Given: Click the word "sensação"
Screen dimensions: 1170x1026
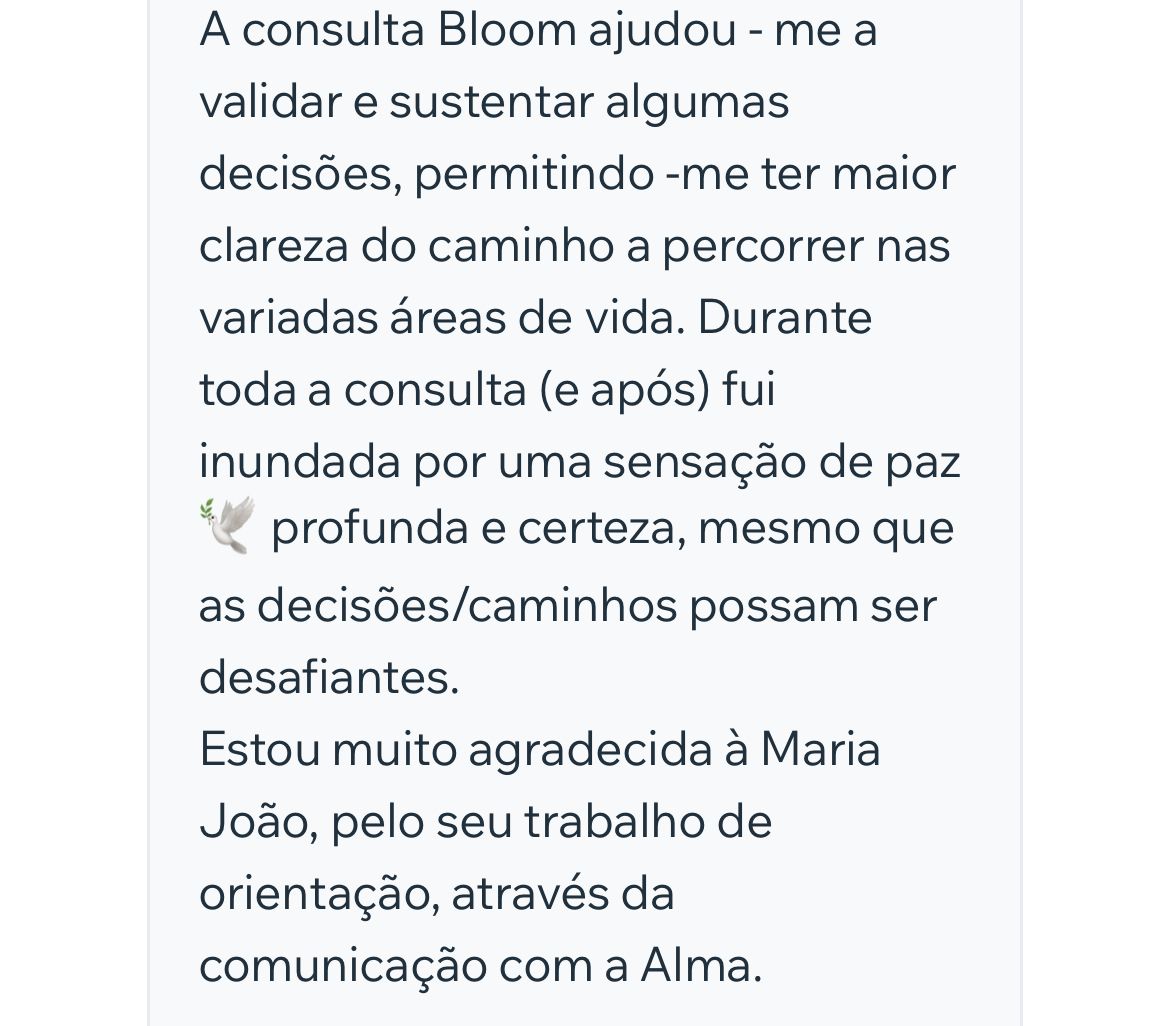Looking at the screenshot, I should pos(704,462).
